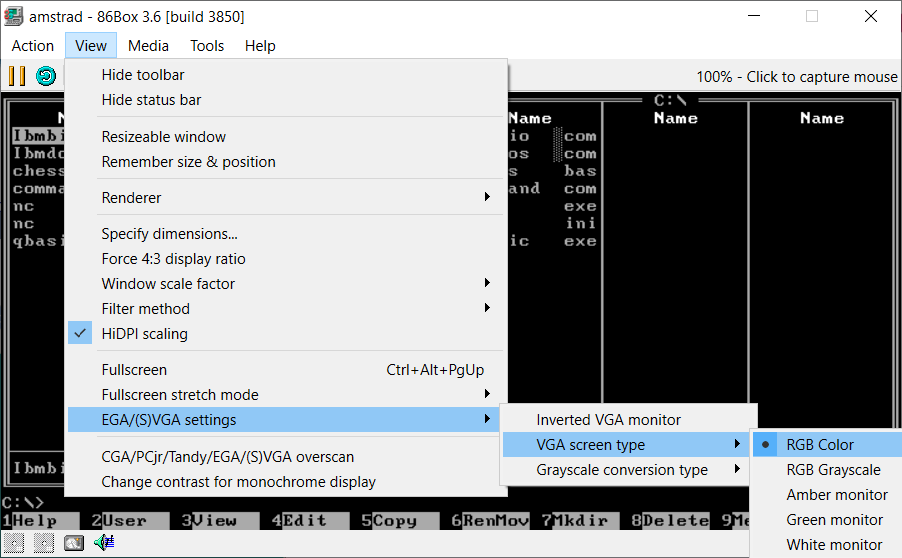Expand the Renderer submenu
The image size is (902, 558).
click(285, 198)
